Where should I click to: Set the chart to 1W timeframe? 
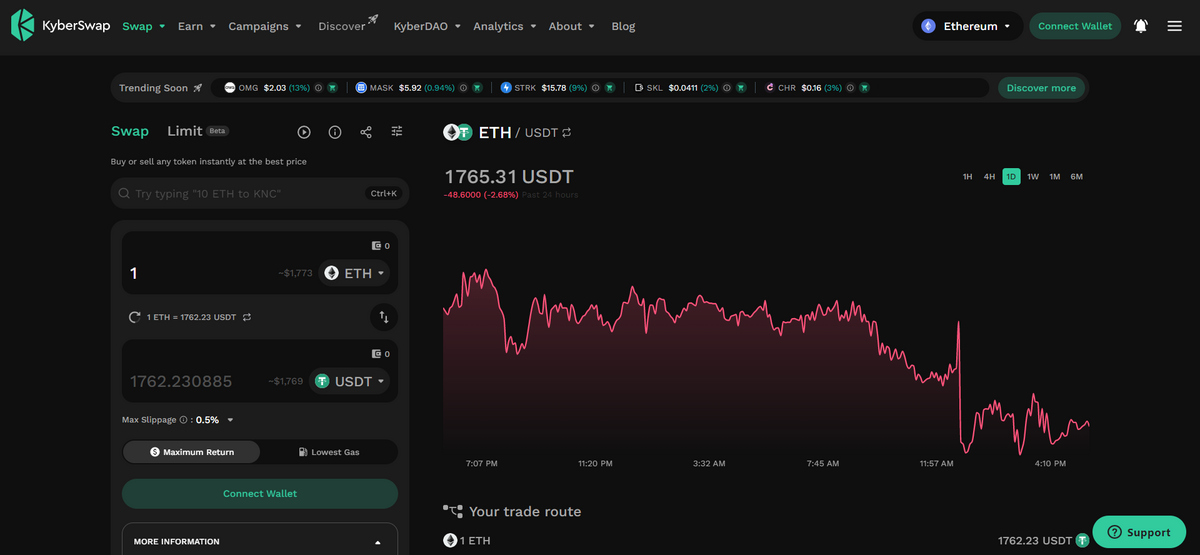point(1033,176)
